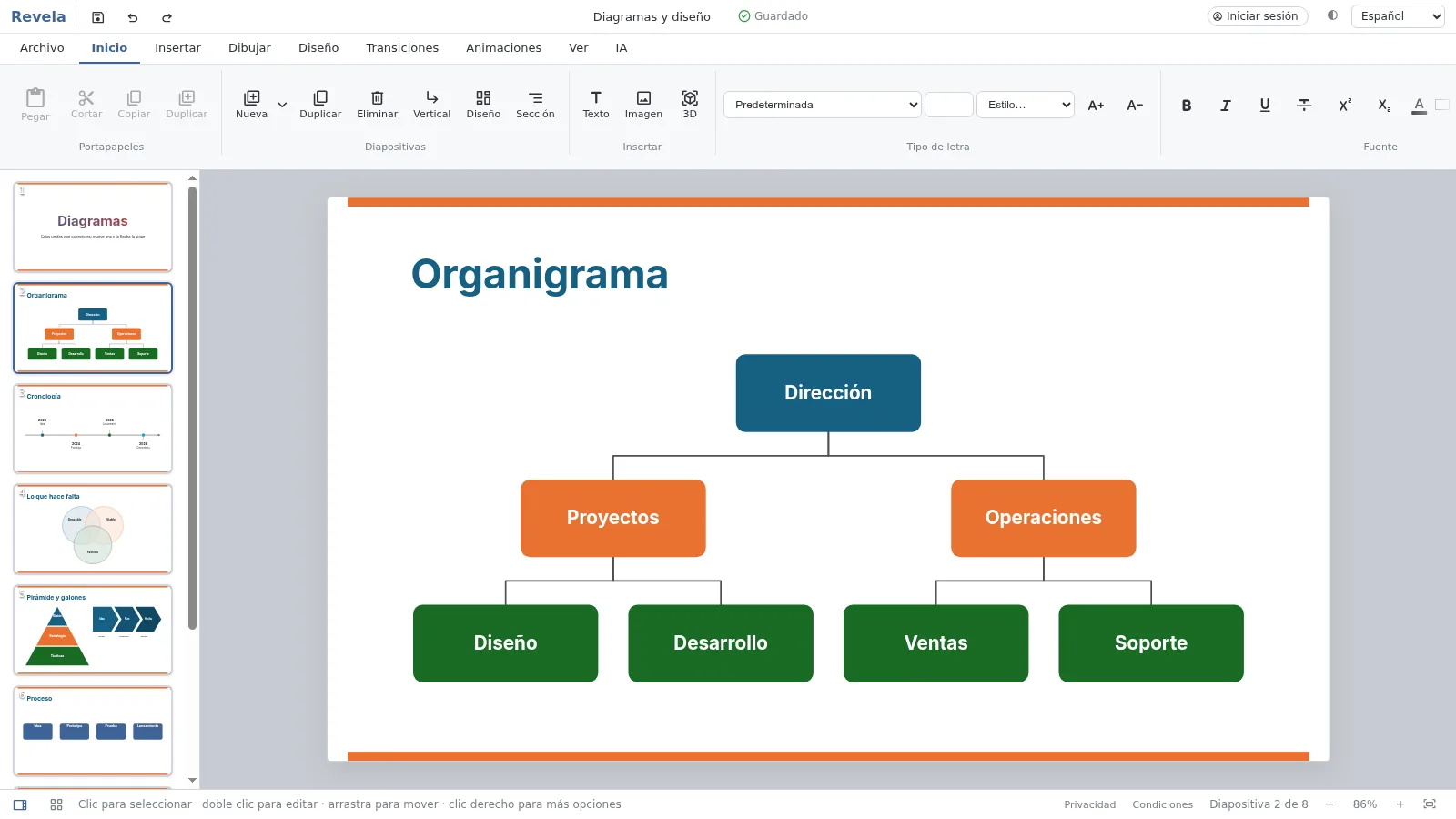Open the Privacidad link

[x=1089, y=804]
